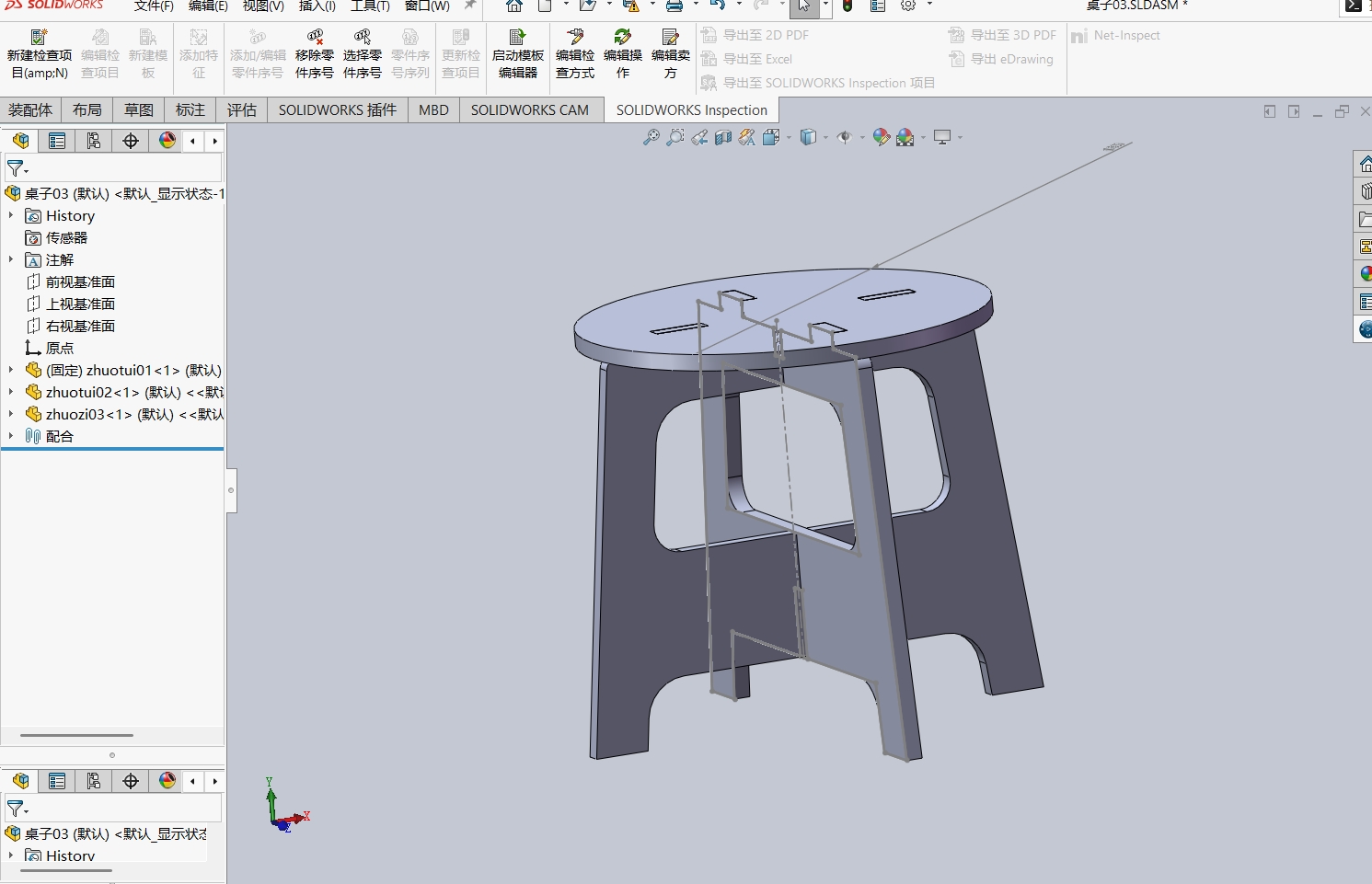Viewport: 1372px width, 884px height.
Task: Click the Rebuild traffic light icon
Action: click(x=847, y=6)
